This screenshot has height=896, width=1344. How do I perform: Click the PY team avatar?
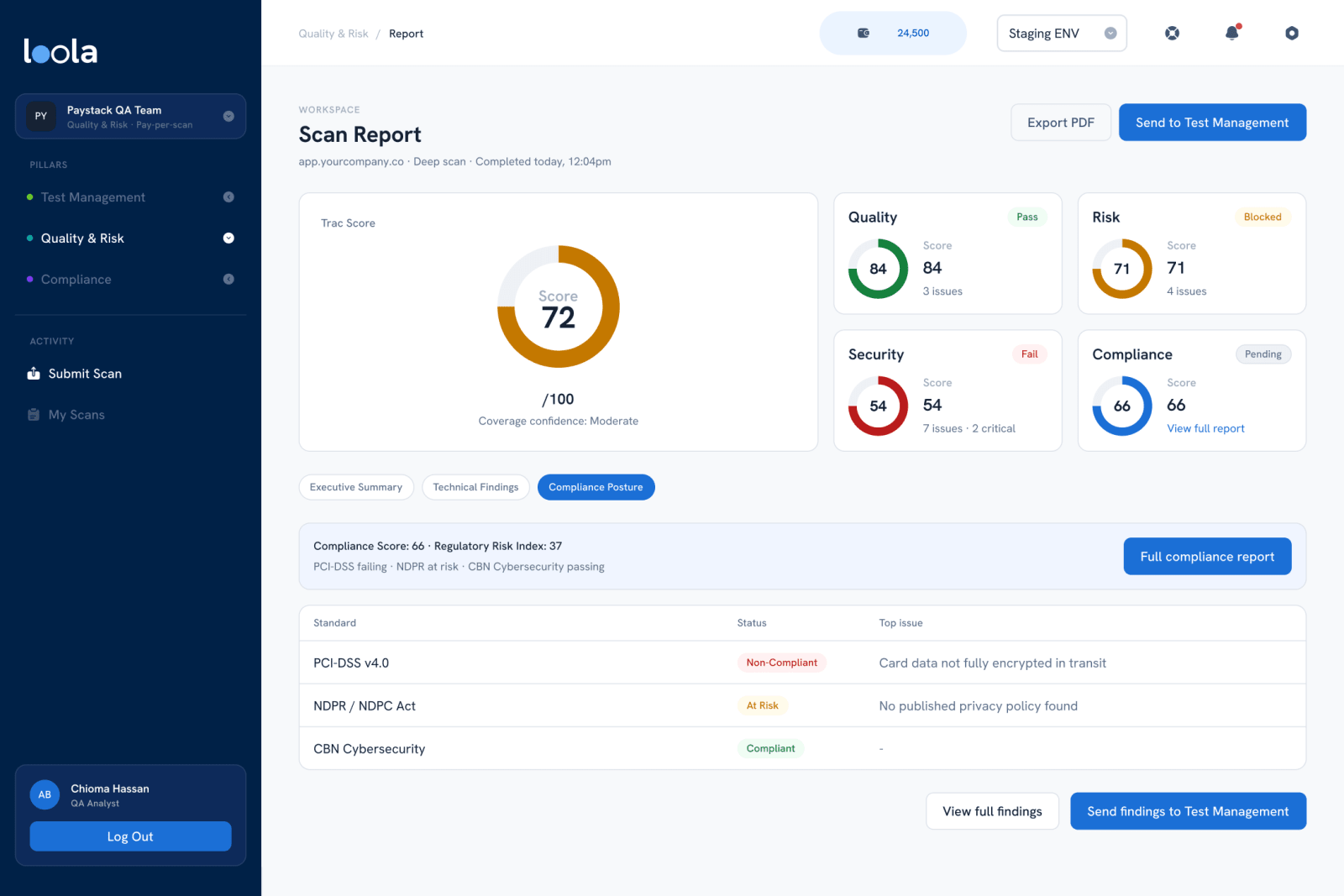click(x=41, y=116)
